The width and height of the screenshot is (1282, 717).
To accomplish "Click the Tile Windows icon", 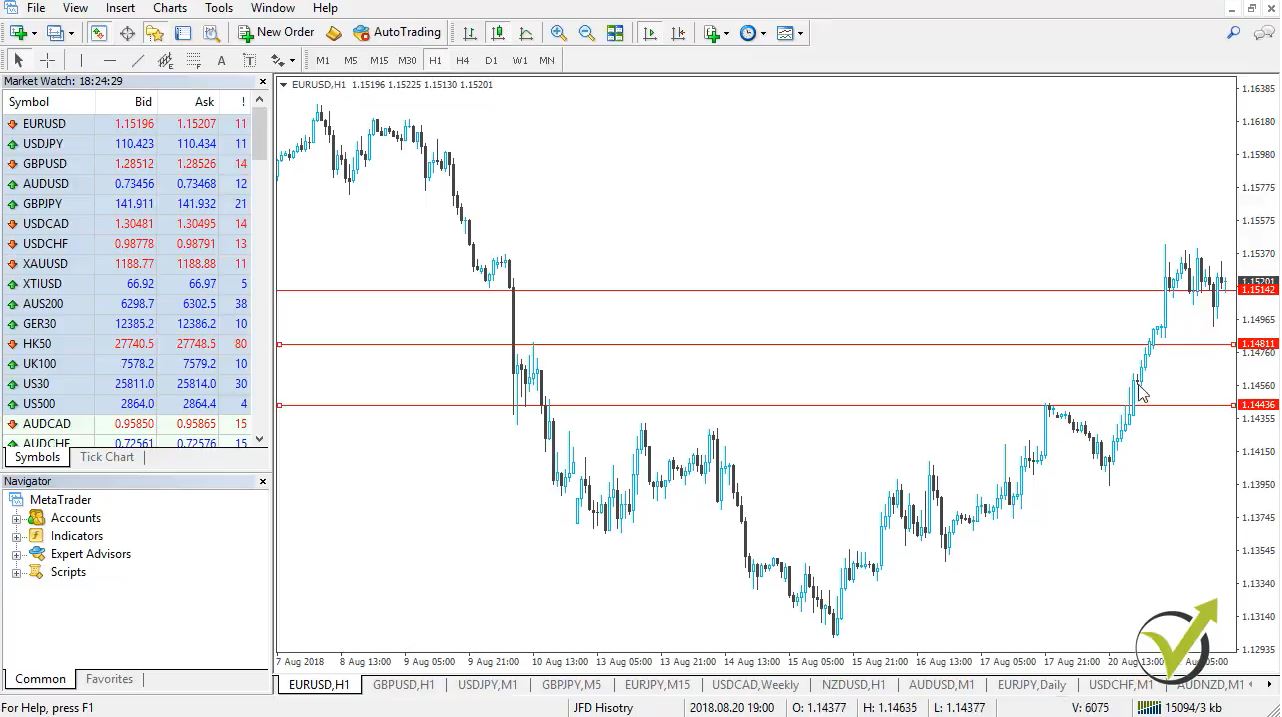I will tap(616, 32).
